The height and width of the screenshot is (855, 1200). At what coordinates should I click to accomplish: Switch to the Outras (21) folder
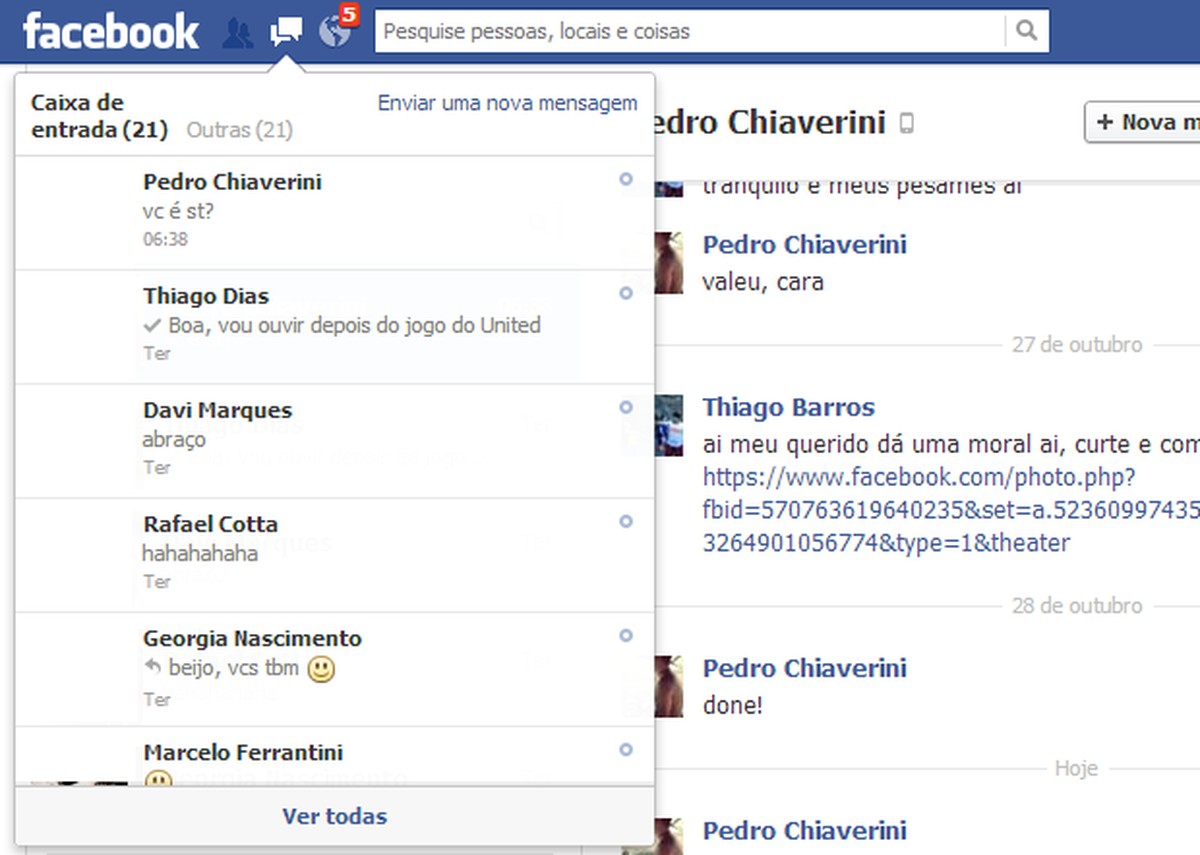(x=239, y=130)
